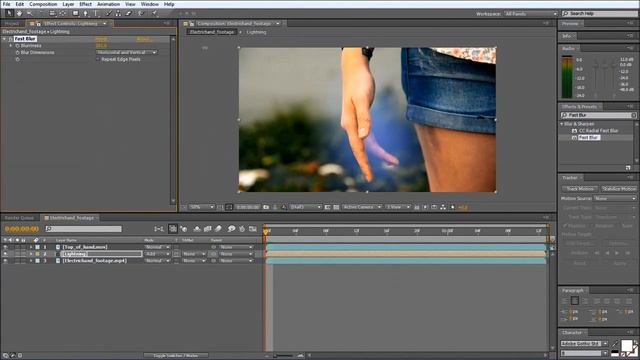Click the Stabilize Motion button
Image resolution: width=640 pixels, height=360 pixels.
click(619, 189)
